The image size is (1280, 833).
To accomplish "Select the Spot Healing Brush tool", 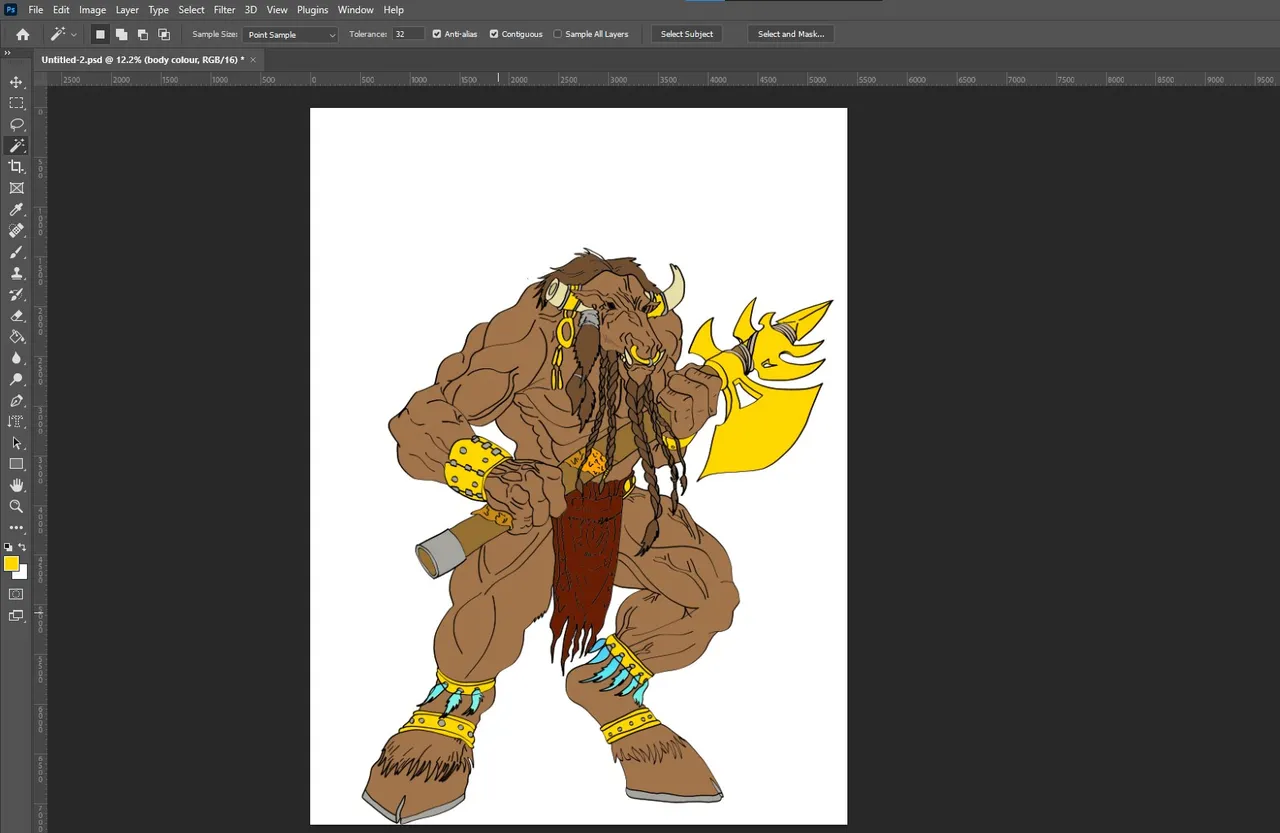I will [x=16, y=231].
